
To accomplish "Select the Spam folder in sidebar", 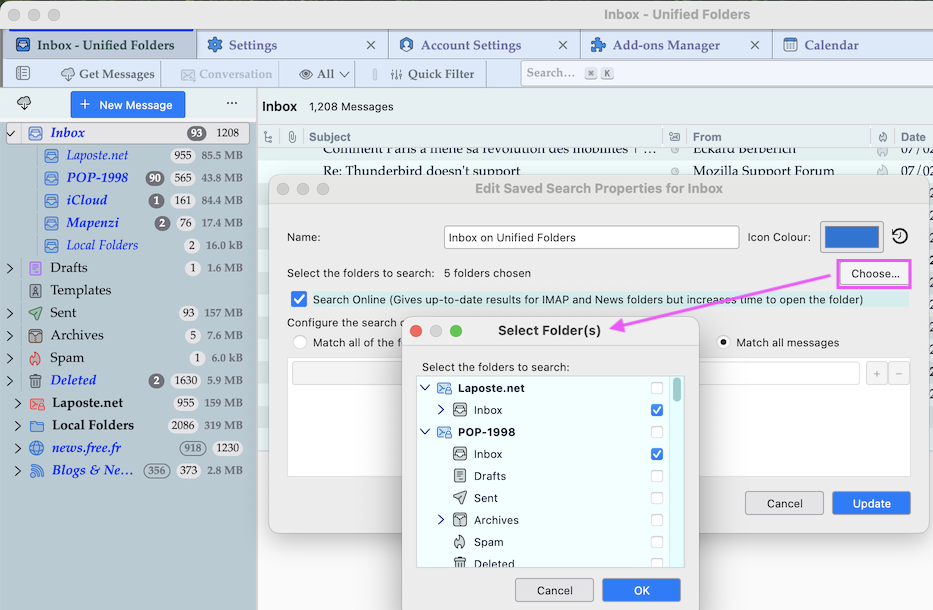I will pos(67,358).
